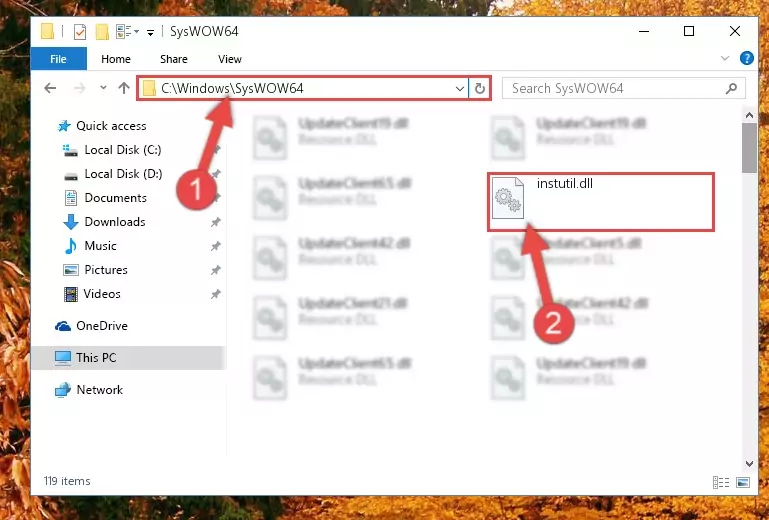
Task: Click the pin icon beside Videos
Action: (x=215, y=294)
